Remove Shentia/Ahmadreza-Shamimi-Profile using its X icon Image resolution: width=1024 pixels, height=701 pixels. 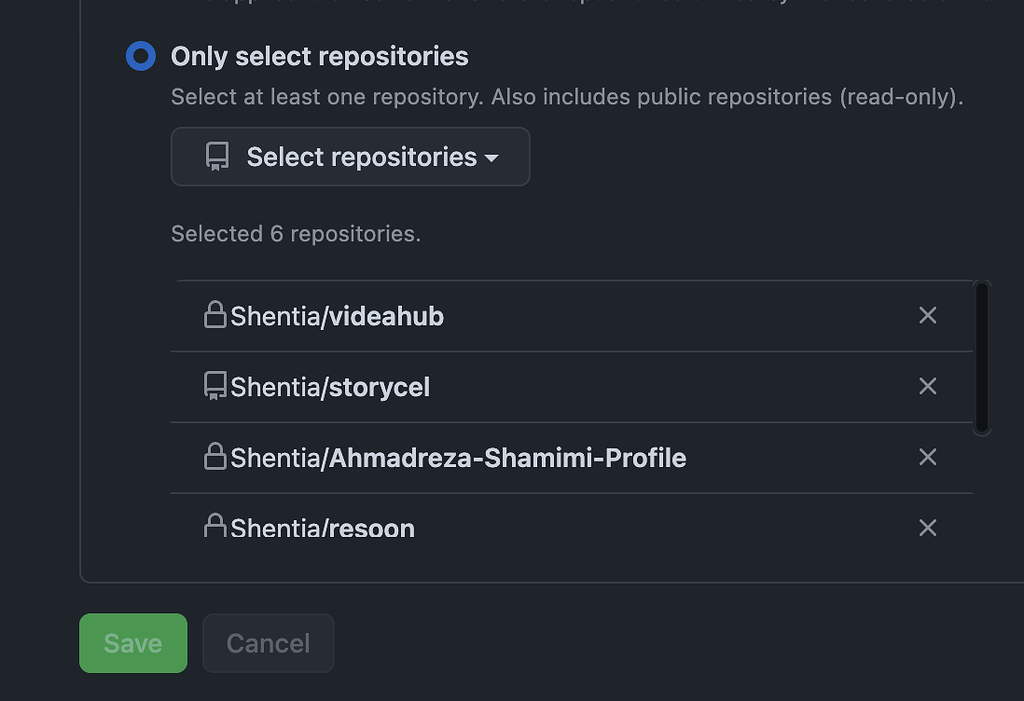click(927, 457)
